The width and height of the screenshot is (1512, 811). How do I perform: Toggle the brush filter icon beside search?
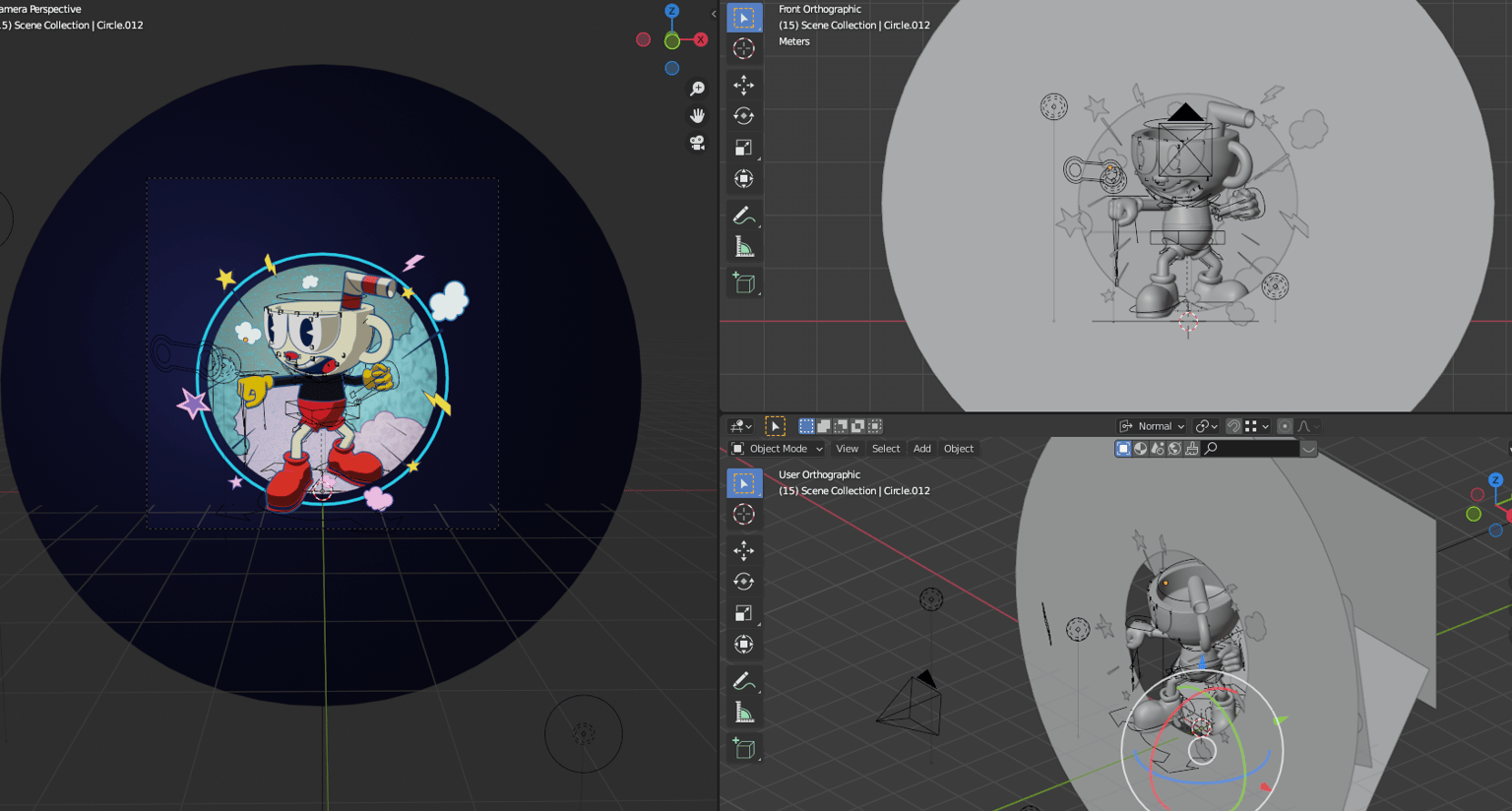(x=1192, y=449)
